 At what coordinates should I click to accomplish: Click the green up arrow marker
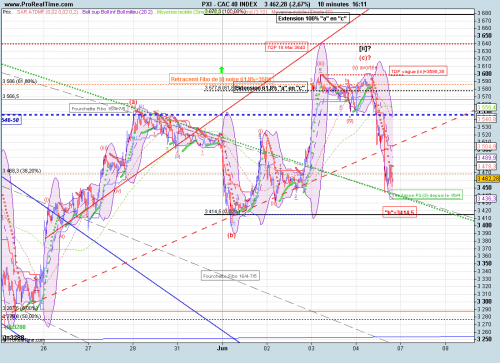click(x=222, y=69)
